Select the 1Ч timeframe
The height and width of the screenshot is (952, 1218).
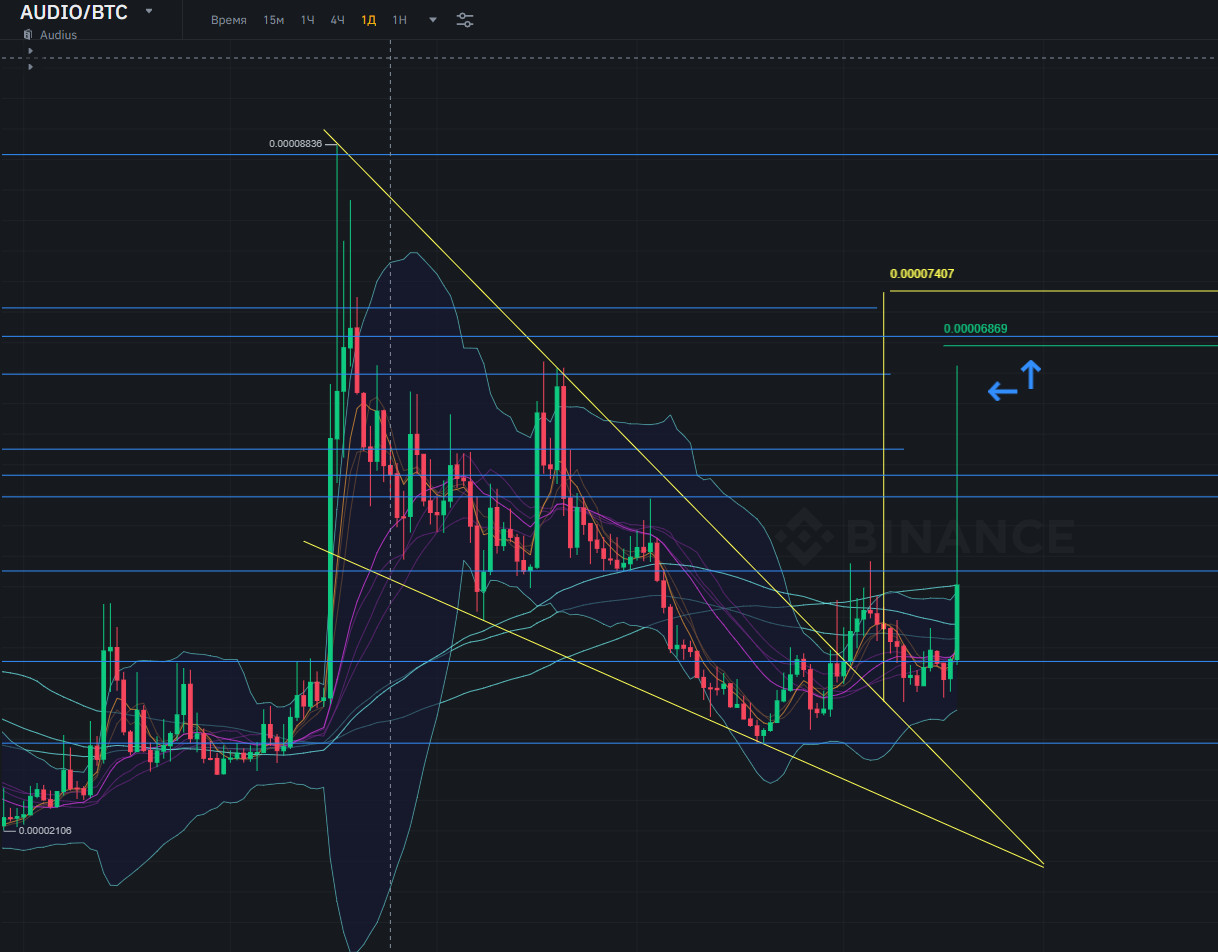coord(308,20)
